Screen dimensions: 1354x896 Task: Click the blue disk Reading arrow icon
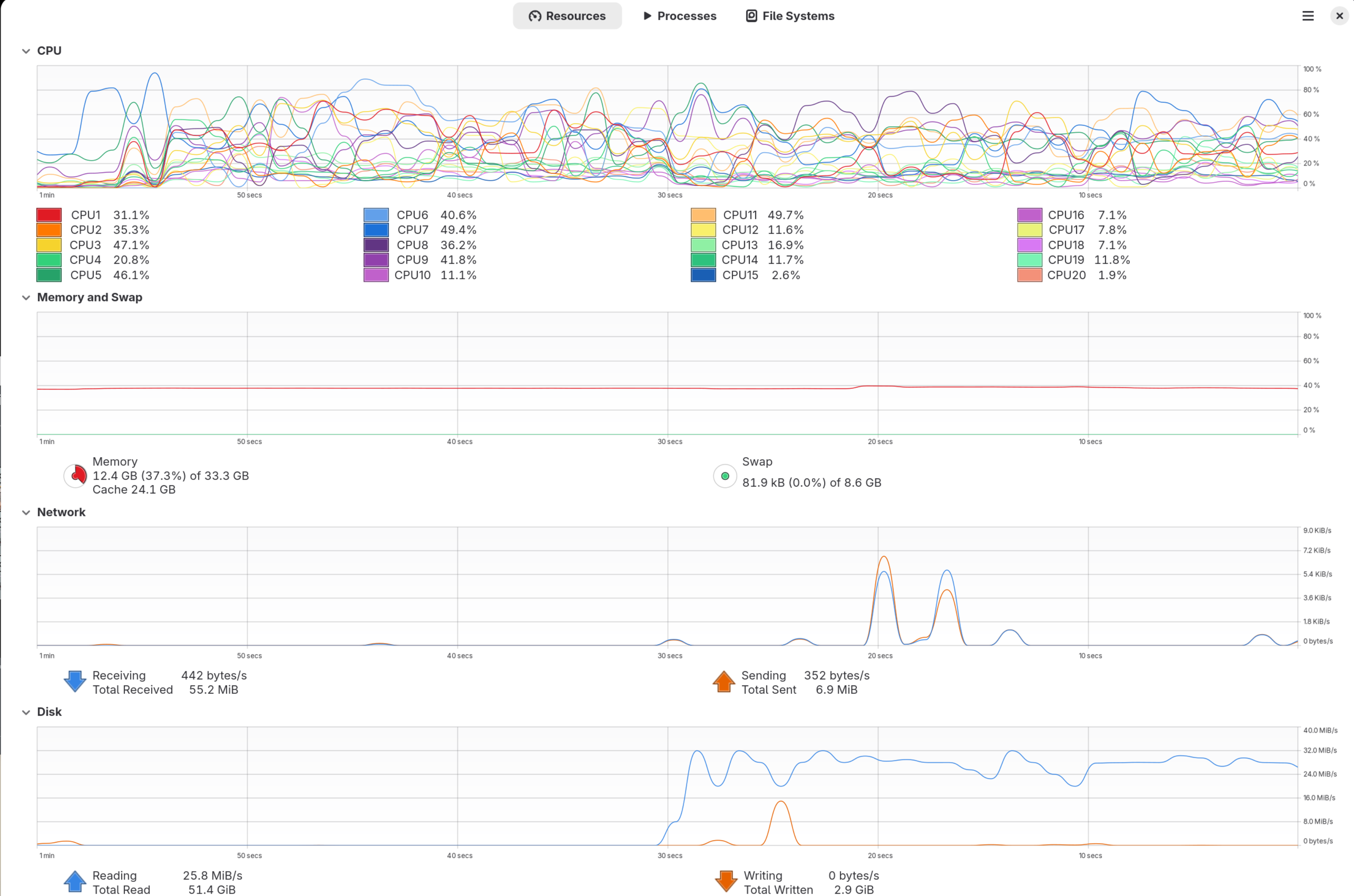(x=75, y=882)
